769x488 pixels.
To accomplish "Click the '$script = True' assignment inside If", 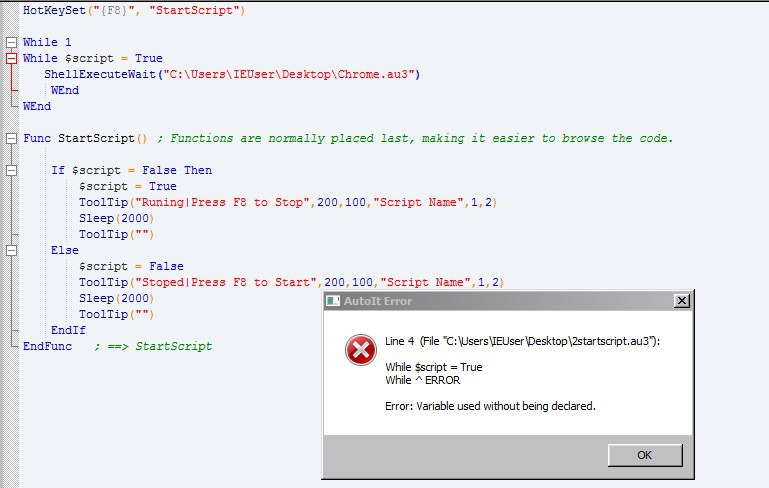I will click(x=128, y=186).
